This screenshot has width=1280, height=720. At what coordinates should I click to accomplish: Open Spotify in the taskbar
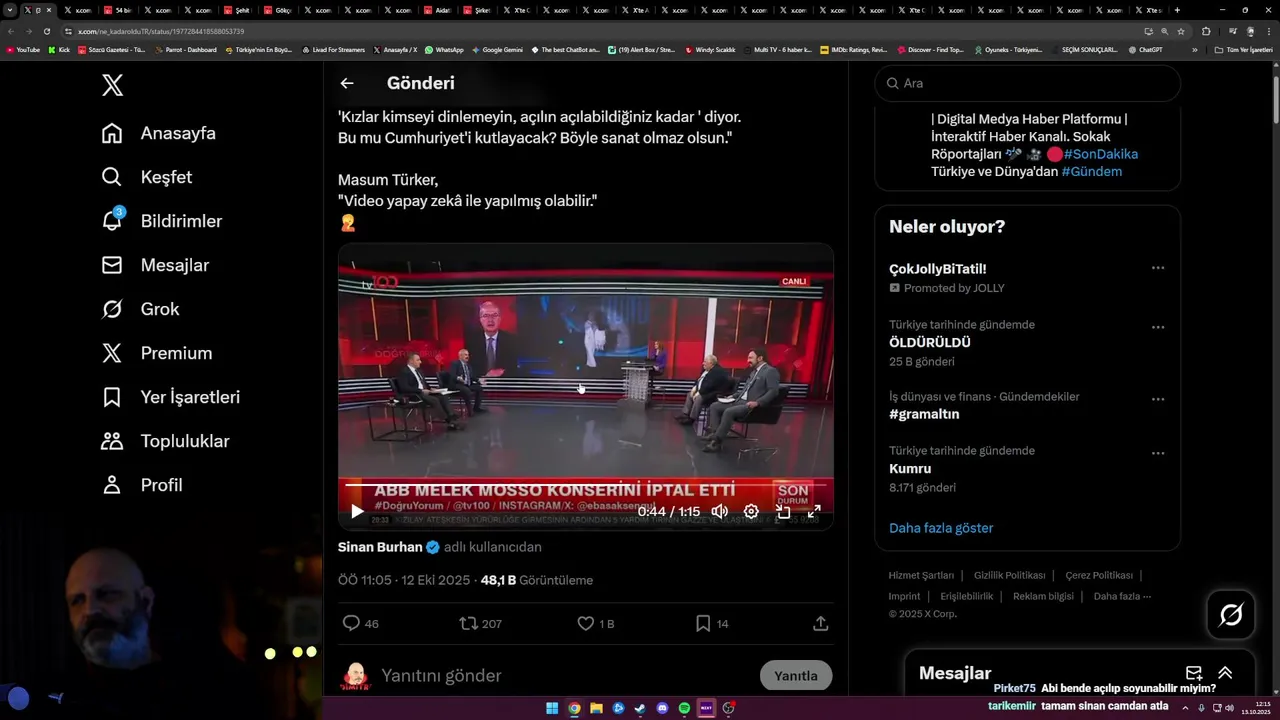pyautogui.click(x=684, y=708)
